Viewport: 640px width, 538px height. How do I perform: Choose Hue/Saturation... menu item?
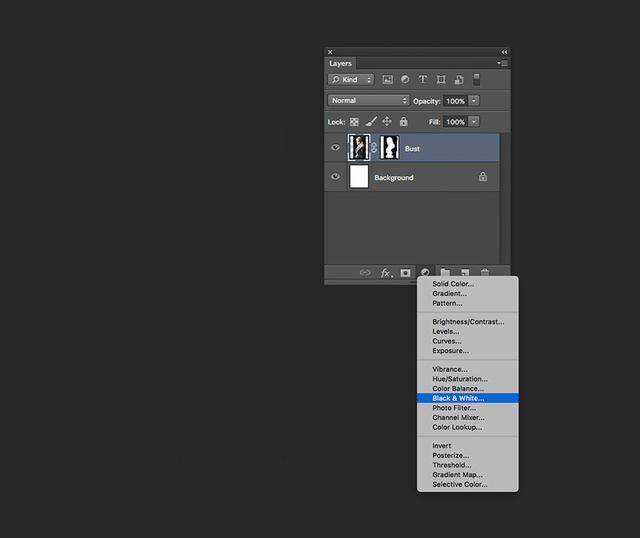tap(468, 379)
